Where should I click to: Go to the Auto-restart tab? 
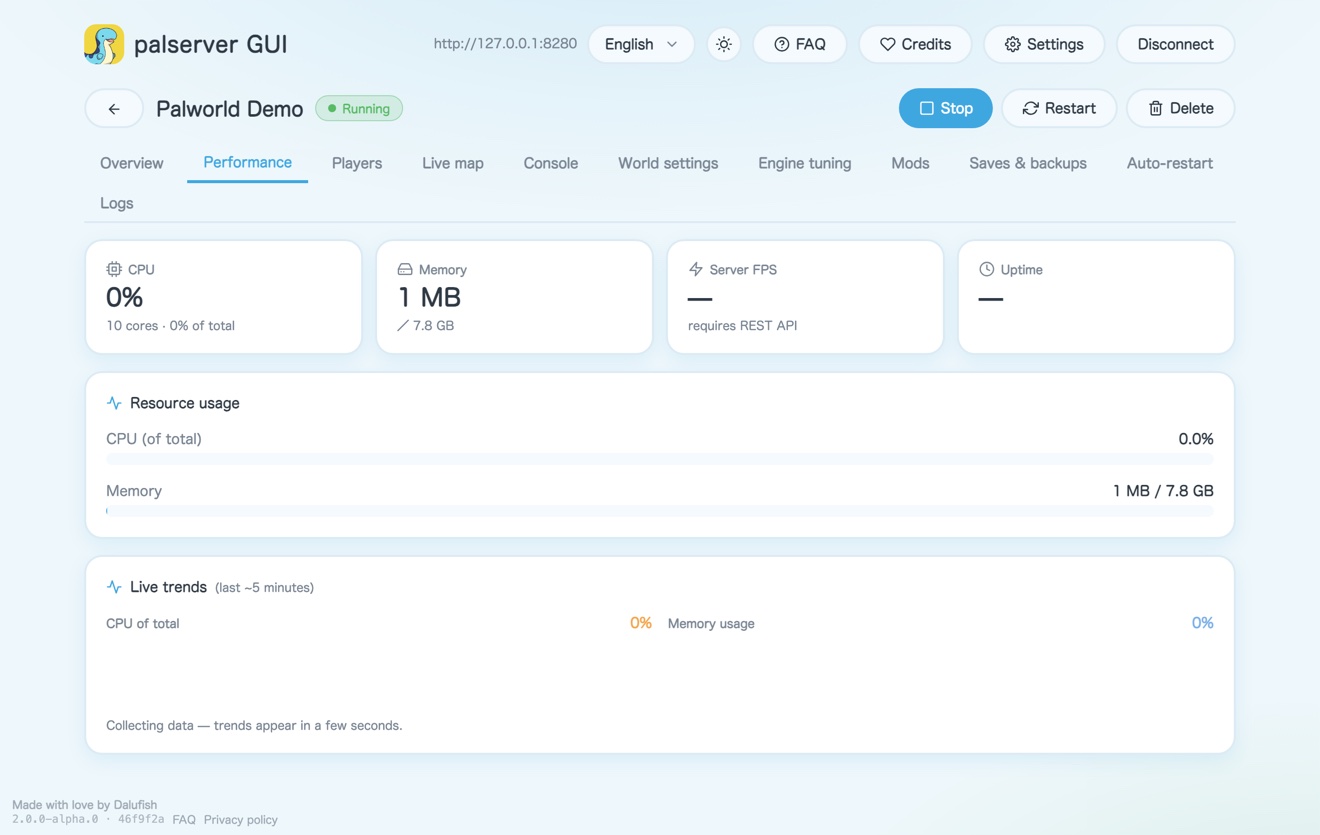tap(1170, 163)
